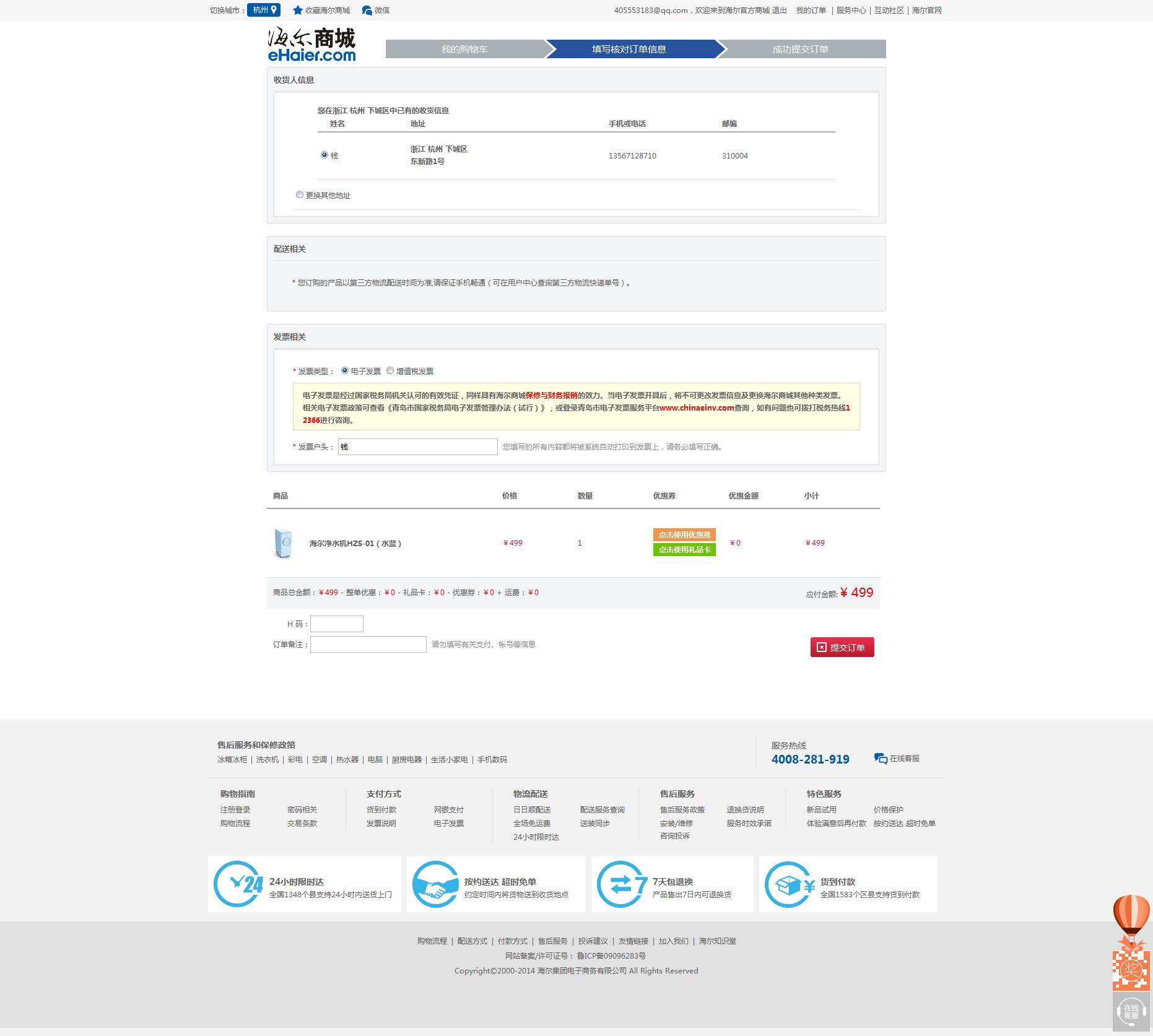Click the H码 input field
The image size is (1153, 1036).
pyautogui.click(x=337, y=624)
